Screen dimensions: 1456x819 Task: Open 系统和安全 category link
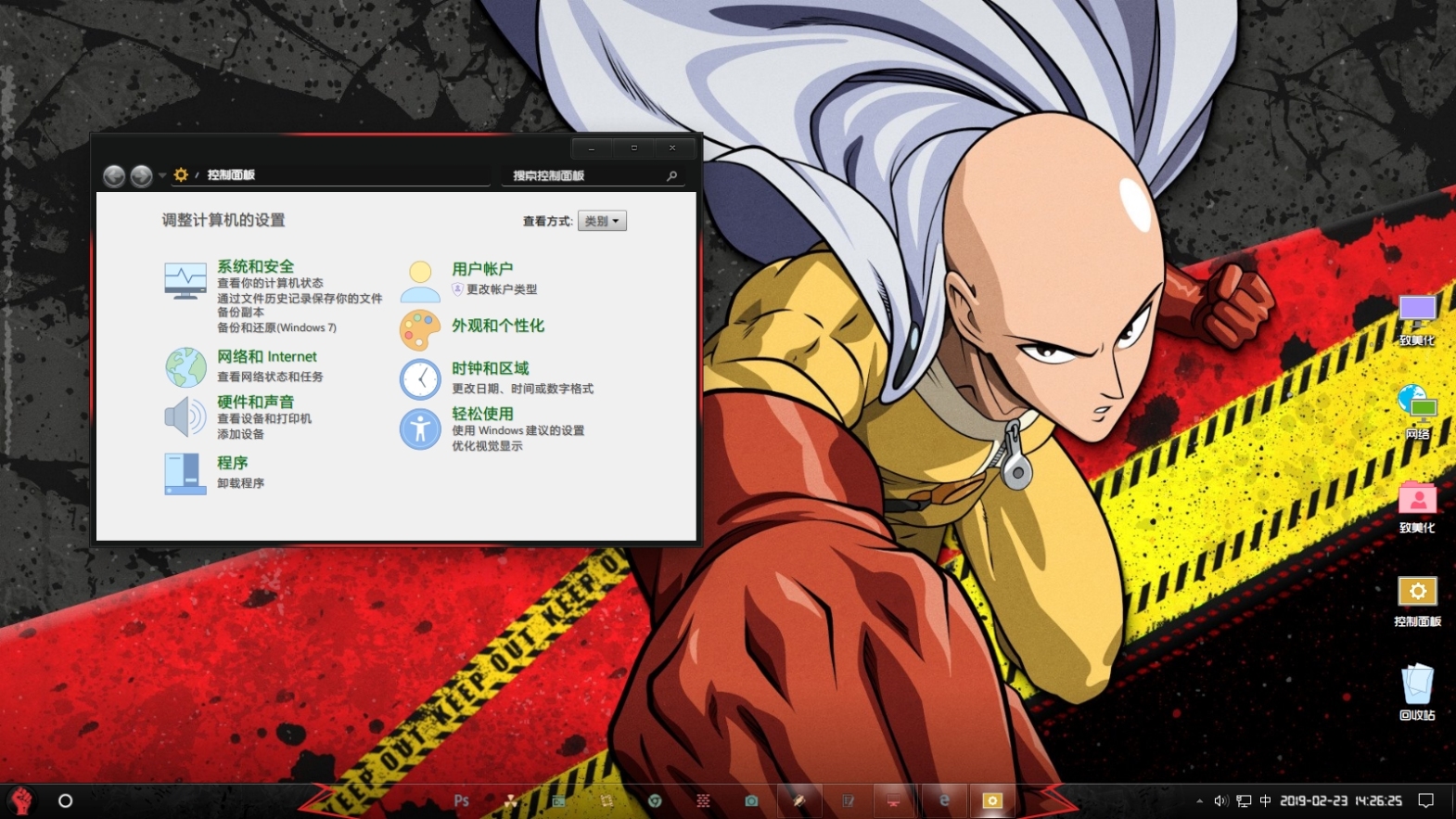click(x=255, y=266)
